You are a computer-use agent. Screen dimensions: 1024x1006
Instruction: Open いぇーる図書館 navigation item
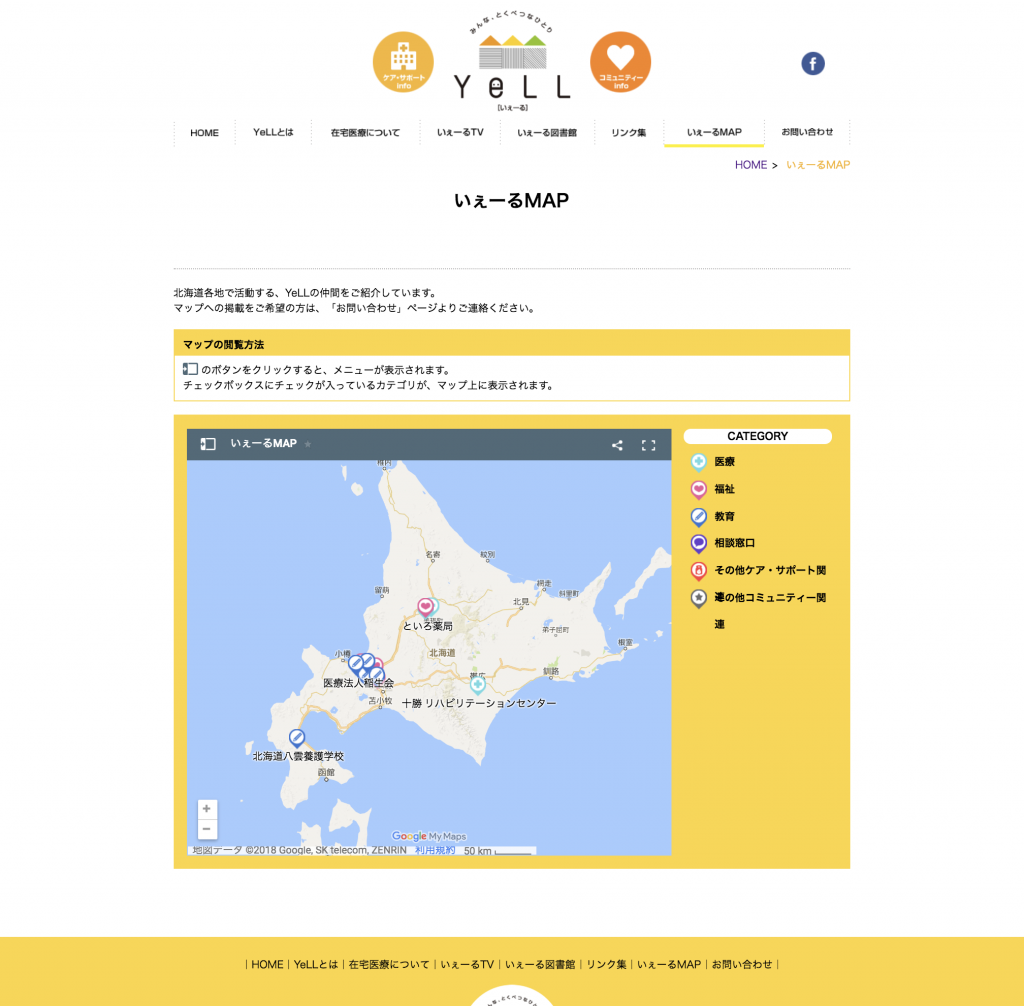[547, 133]
